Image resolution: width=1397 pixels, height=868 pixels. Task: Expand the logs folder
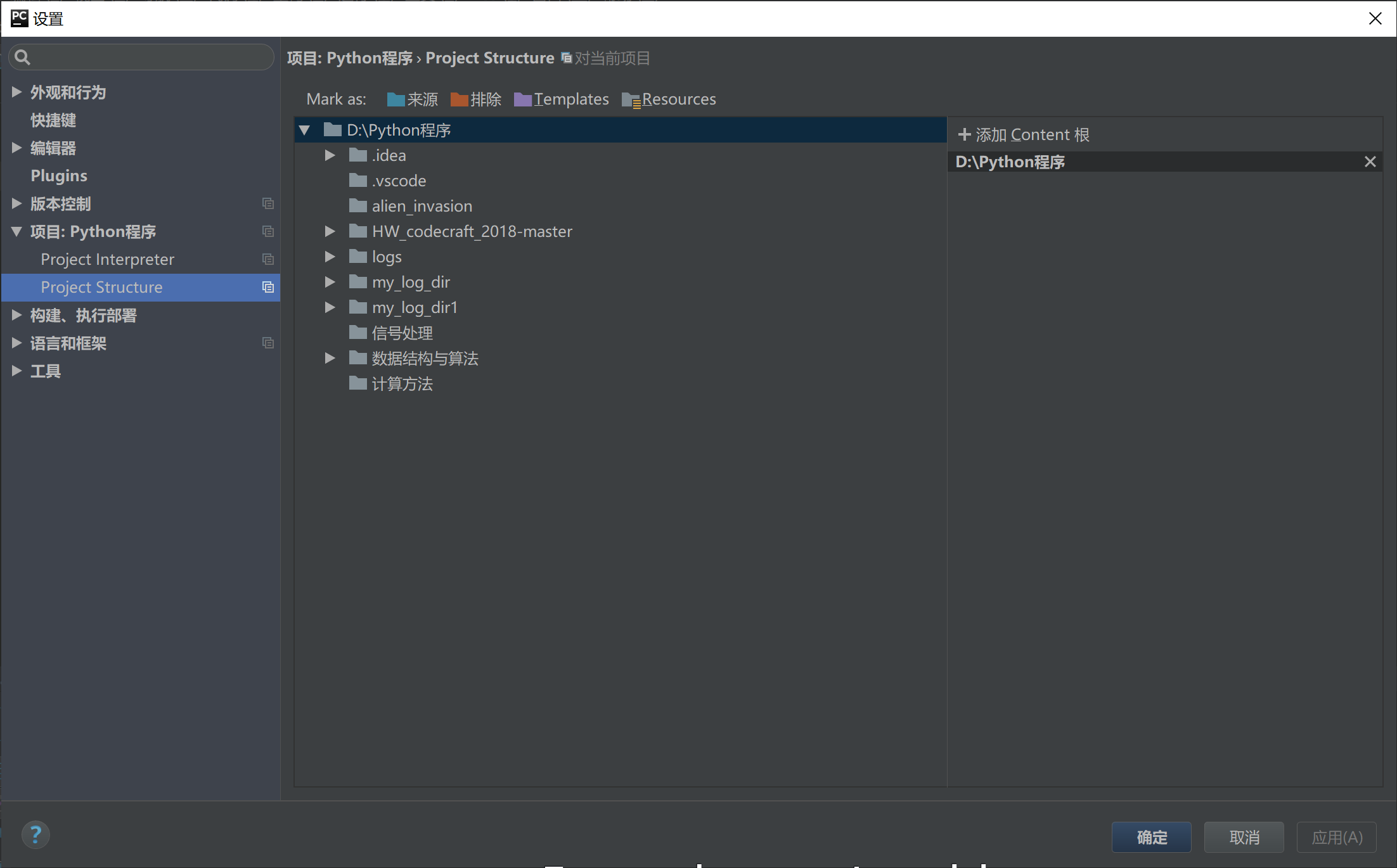[x=330, y=257]
